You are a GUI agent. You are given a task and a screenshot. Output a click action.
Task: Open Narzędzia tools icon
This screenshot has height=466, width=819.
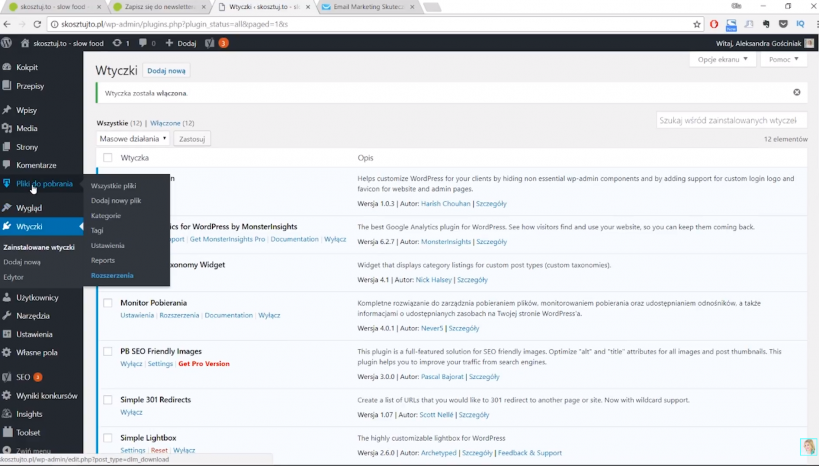coord(7,316)
